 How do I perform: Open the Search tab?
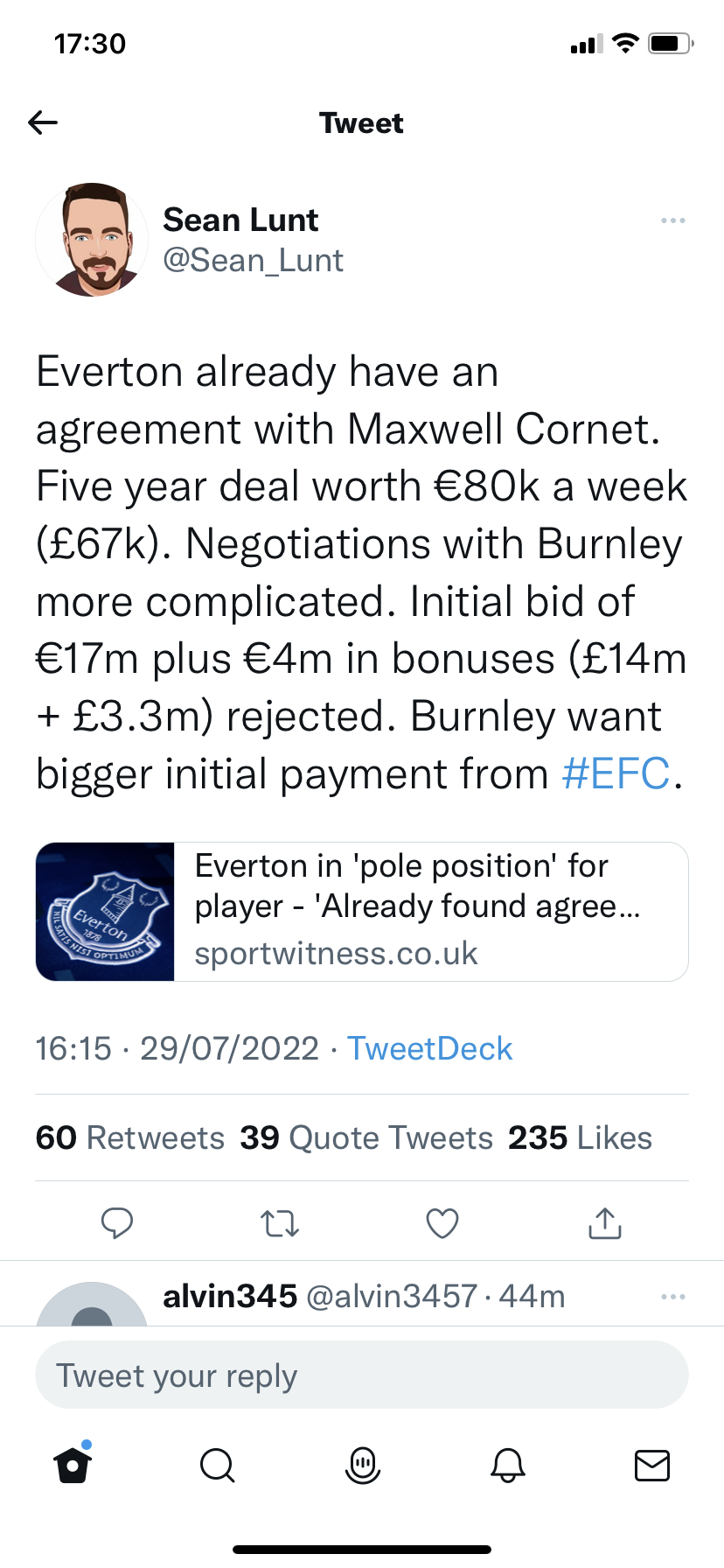(x=217, y=1465)
